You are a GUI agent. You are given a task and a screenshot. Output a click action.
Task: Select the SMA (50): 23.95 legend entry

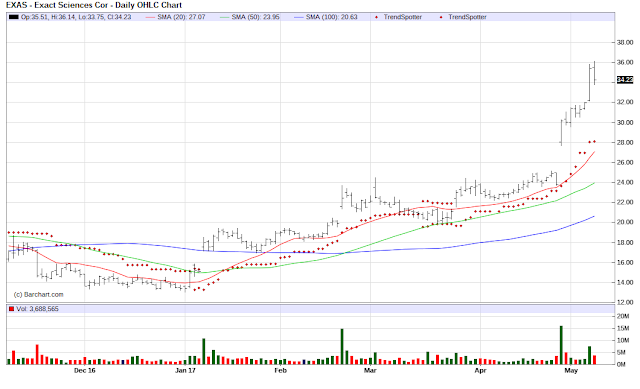250,17
